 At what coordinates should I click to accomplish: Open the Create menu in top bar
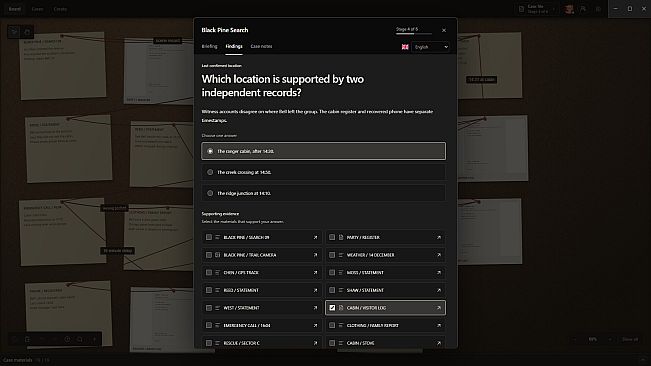click(60, 9)
